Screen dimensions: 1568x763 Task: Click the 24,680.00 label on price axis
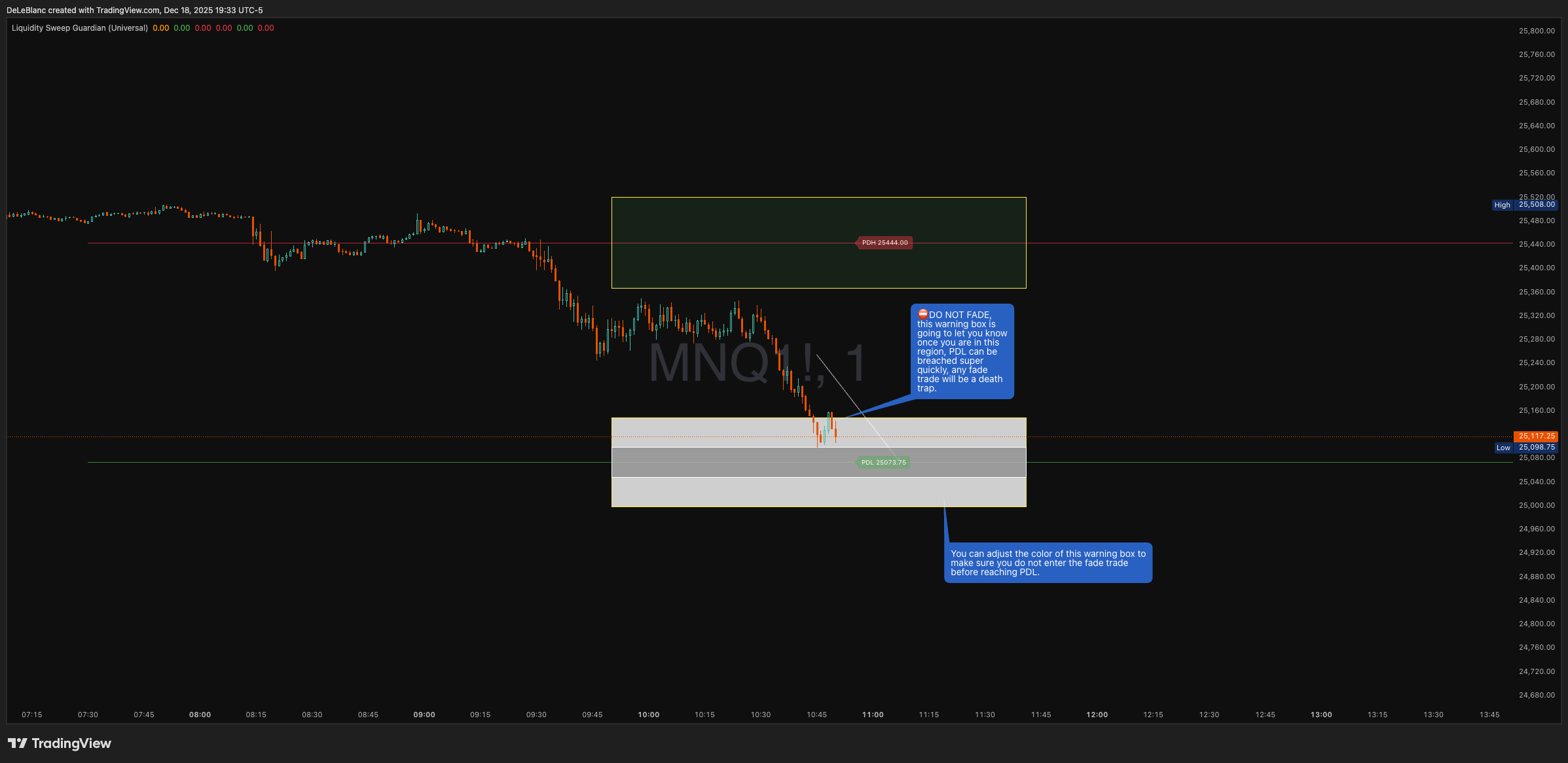1537,695
